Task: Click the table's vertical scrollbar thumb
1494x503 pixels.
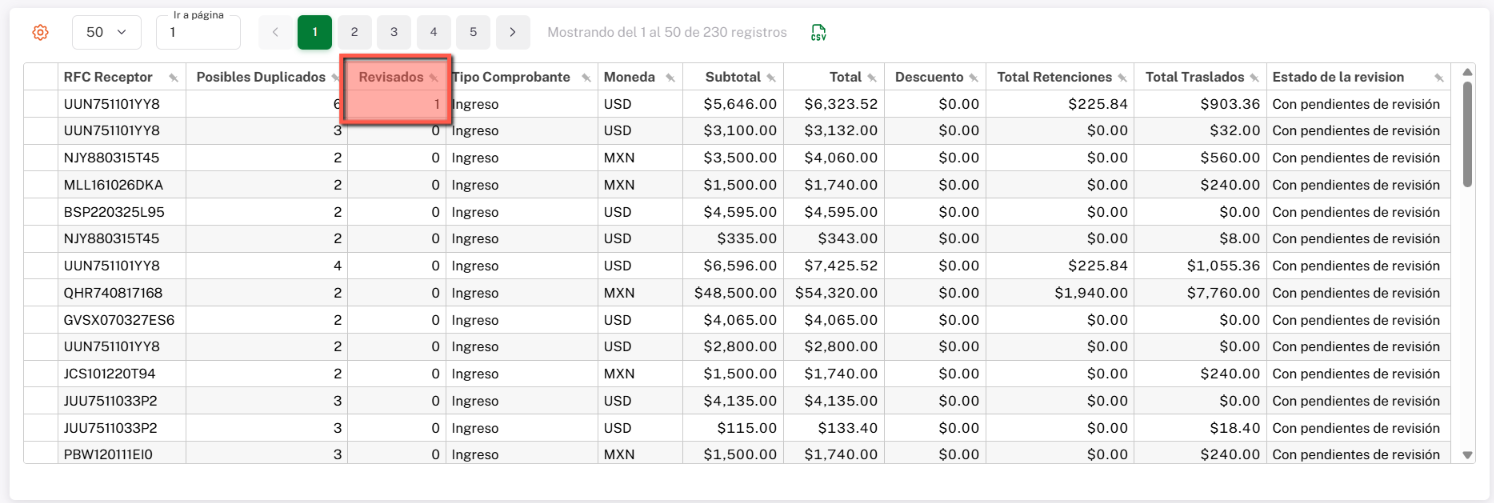Action: [x=1467, y=133]
